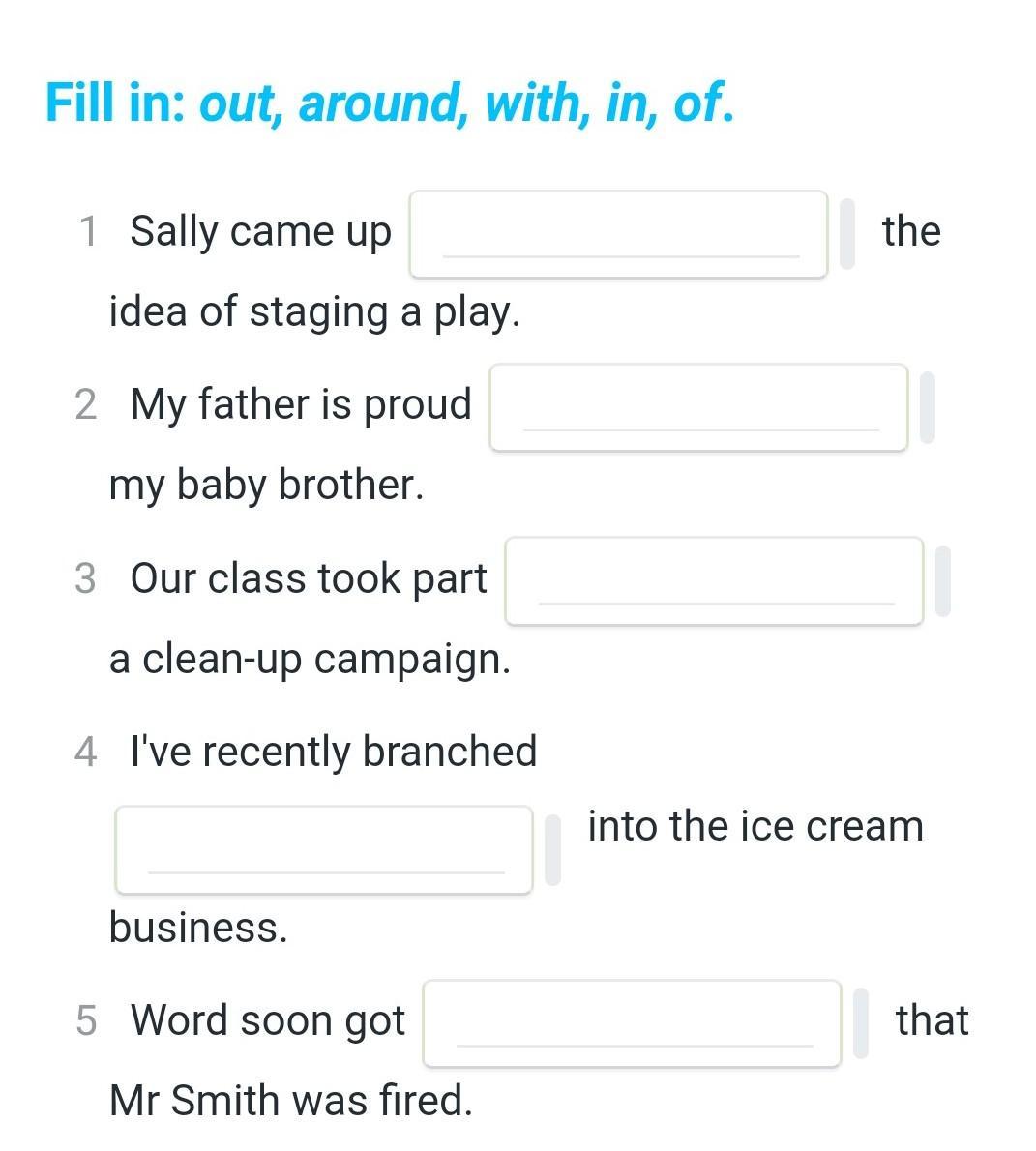
Task: Click the gray marker beside sentence 2's blank
Action: pos(928,407)
